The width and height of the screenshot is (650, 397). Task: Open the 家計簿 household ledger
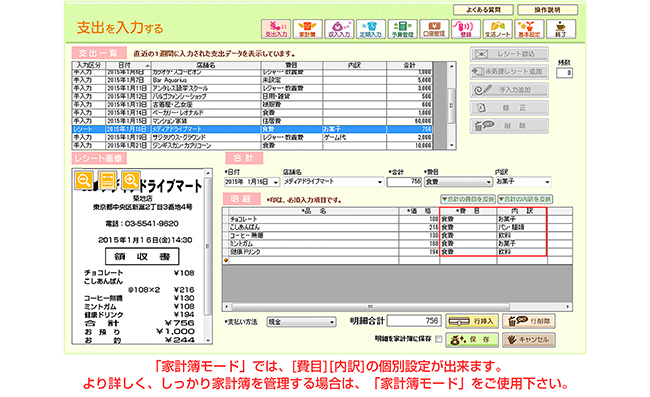(x=308, y=29)
